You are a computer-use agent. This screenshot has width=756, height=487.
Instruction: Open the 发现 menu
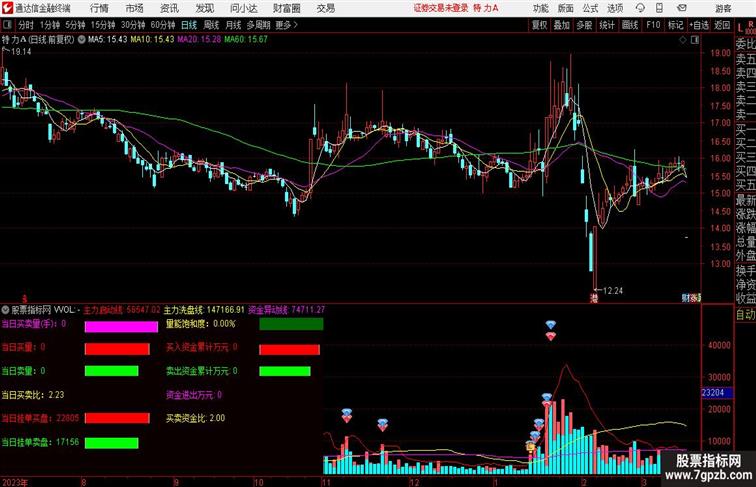coord(204,8)
